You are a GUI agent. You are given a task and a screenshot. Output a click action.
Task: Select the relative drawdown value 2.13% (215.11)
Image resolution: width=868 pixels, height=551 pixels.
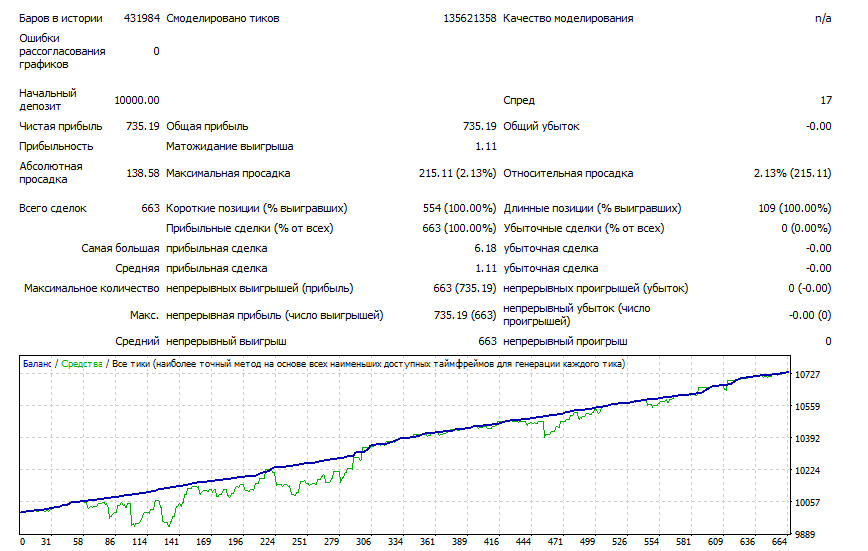pyautogui.click(x=792, y=173)
